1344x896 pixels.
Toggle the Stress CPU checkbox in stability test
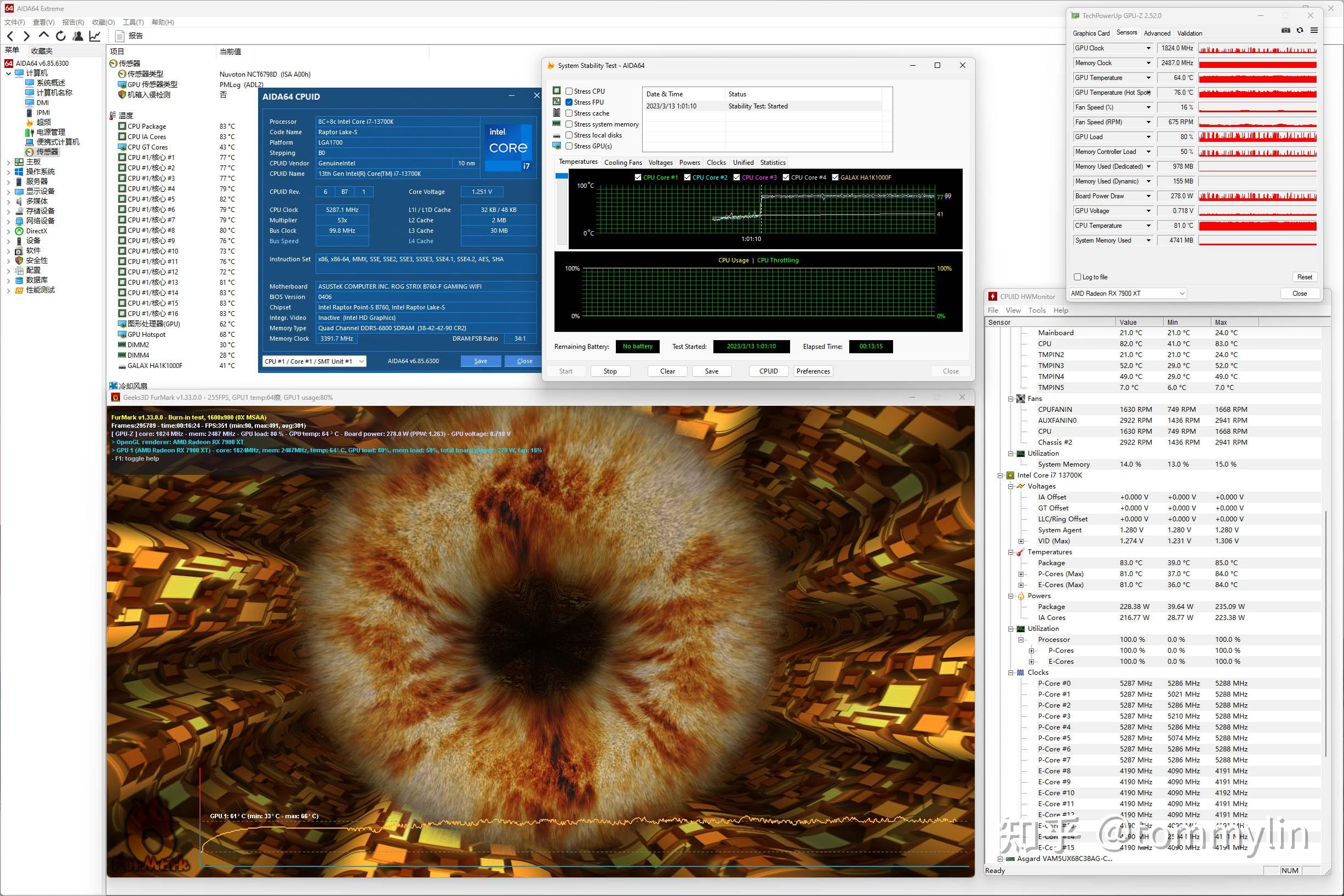570,91
